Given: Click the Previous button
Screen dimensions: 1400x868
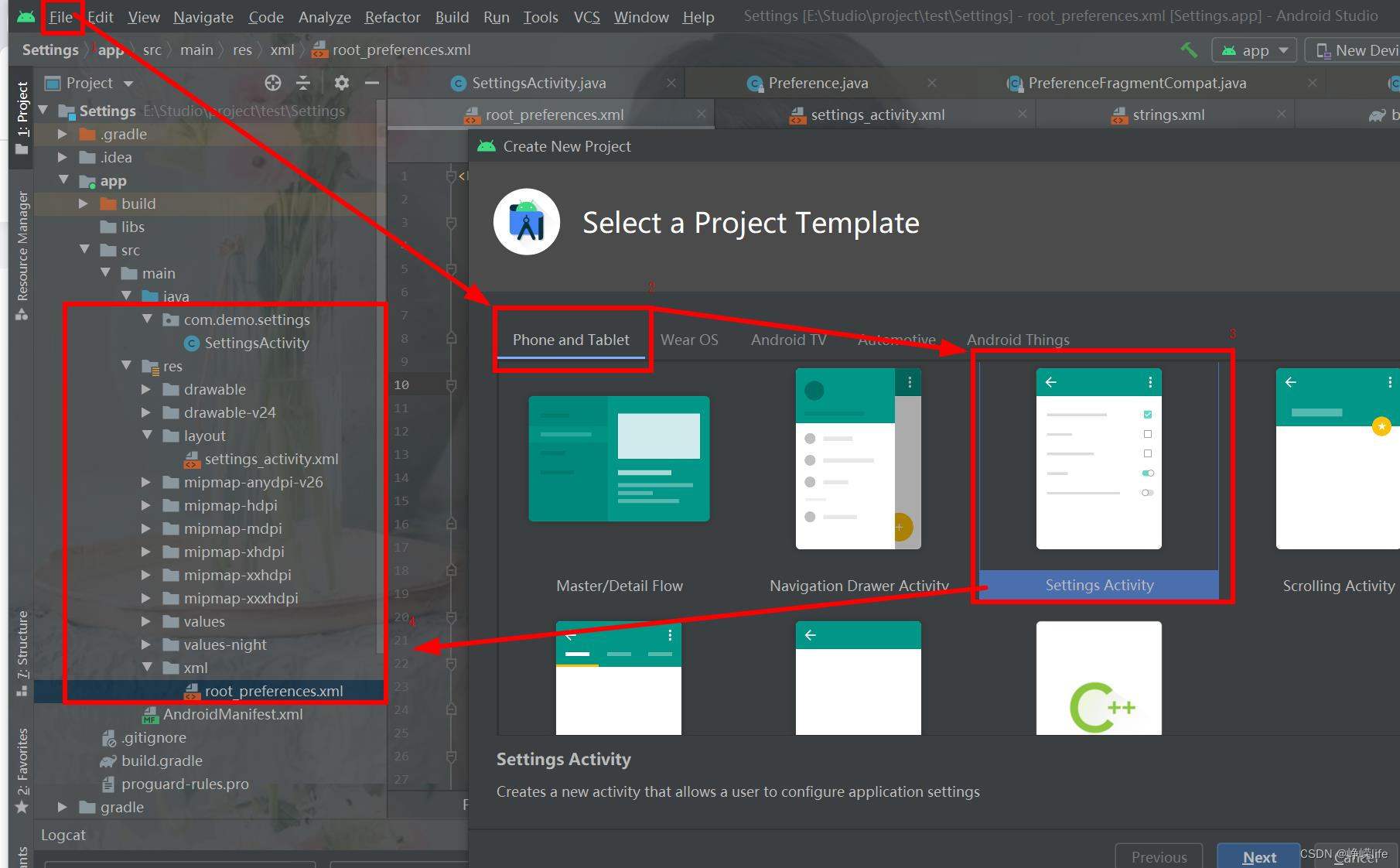Looking at the screenshot, I should point(1159,856).
